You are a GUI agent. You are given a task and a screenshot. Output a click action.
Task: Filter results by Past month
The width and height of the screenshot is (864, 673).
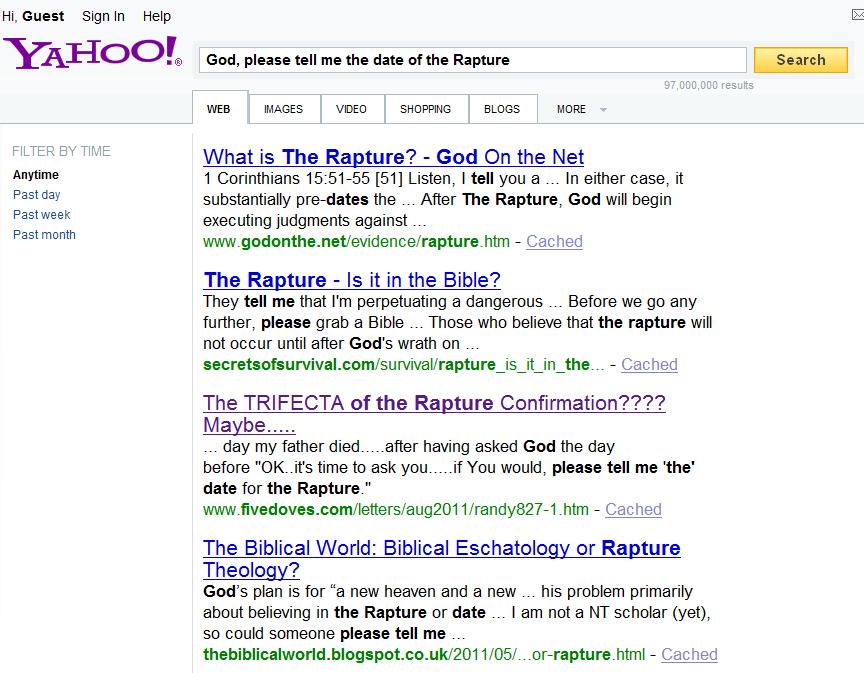coord(44,234)
